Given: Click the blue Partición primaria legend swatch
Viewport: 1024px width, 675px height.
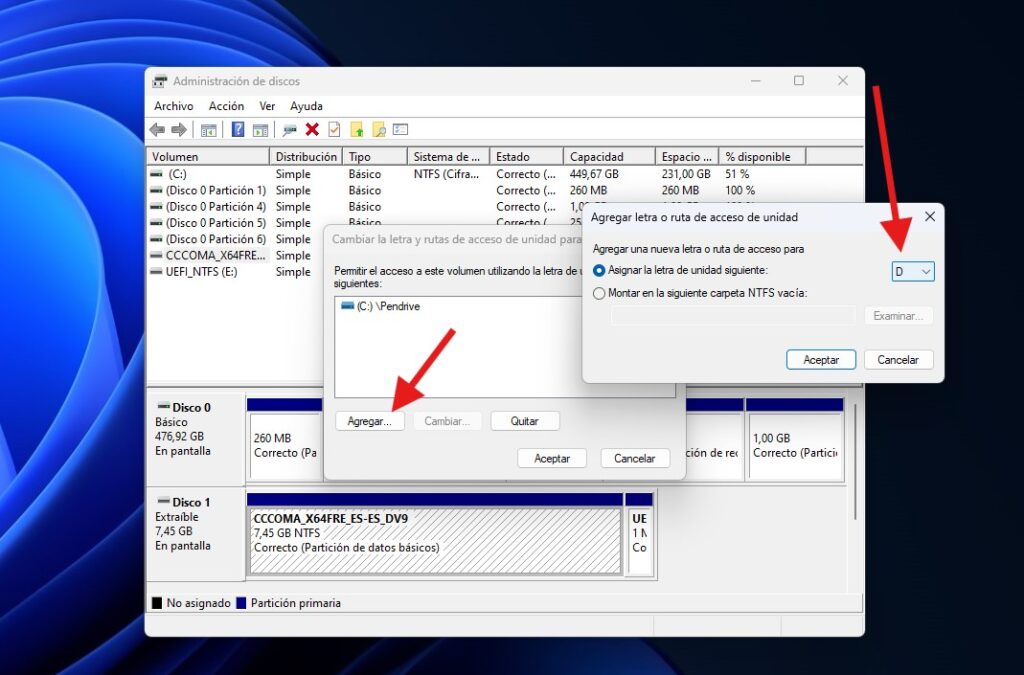Looking at the screenshot, I should [x=241, y=603].
